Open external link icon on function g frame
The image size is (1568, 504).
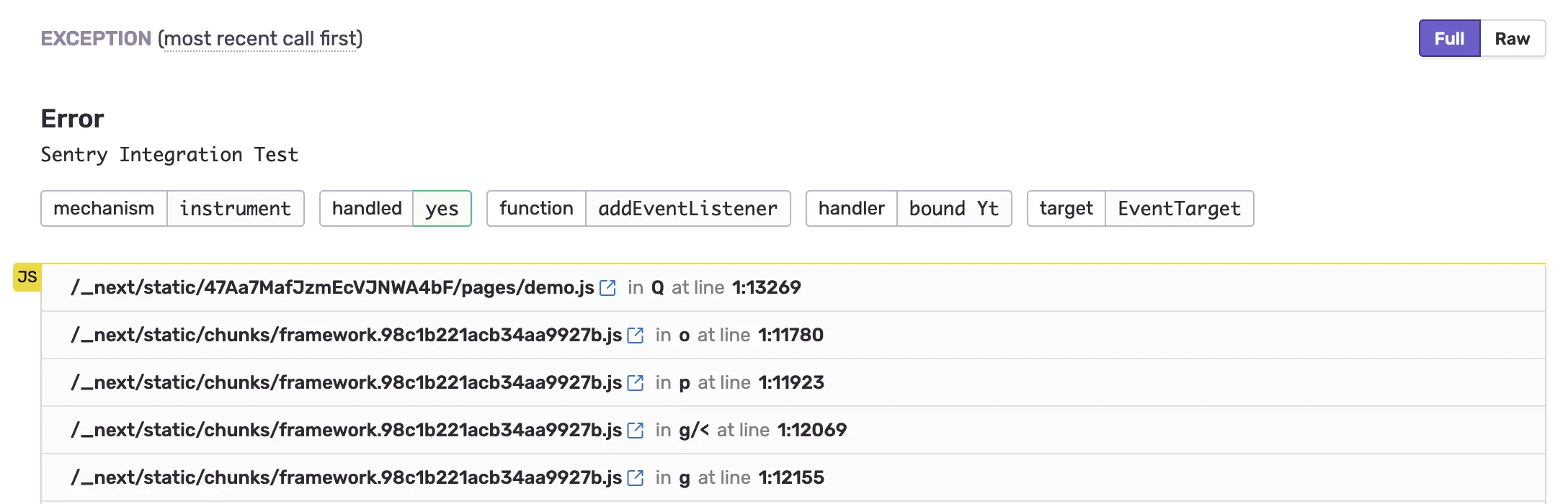[635, 478]
